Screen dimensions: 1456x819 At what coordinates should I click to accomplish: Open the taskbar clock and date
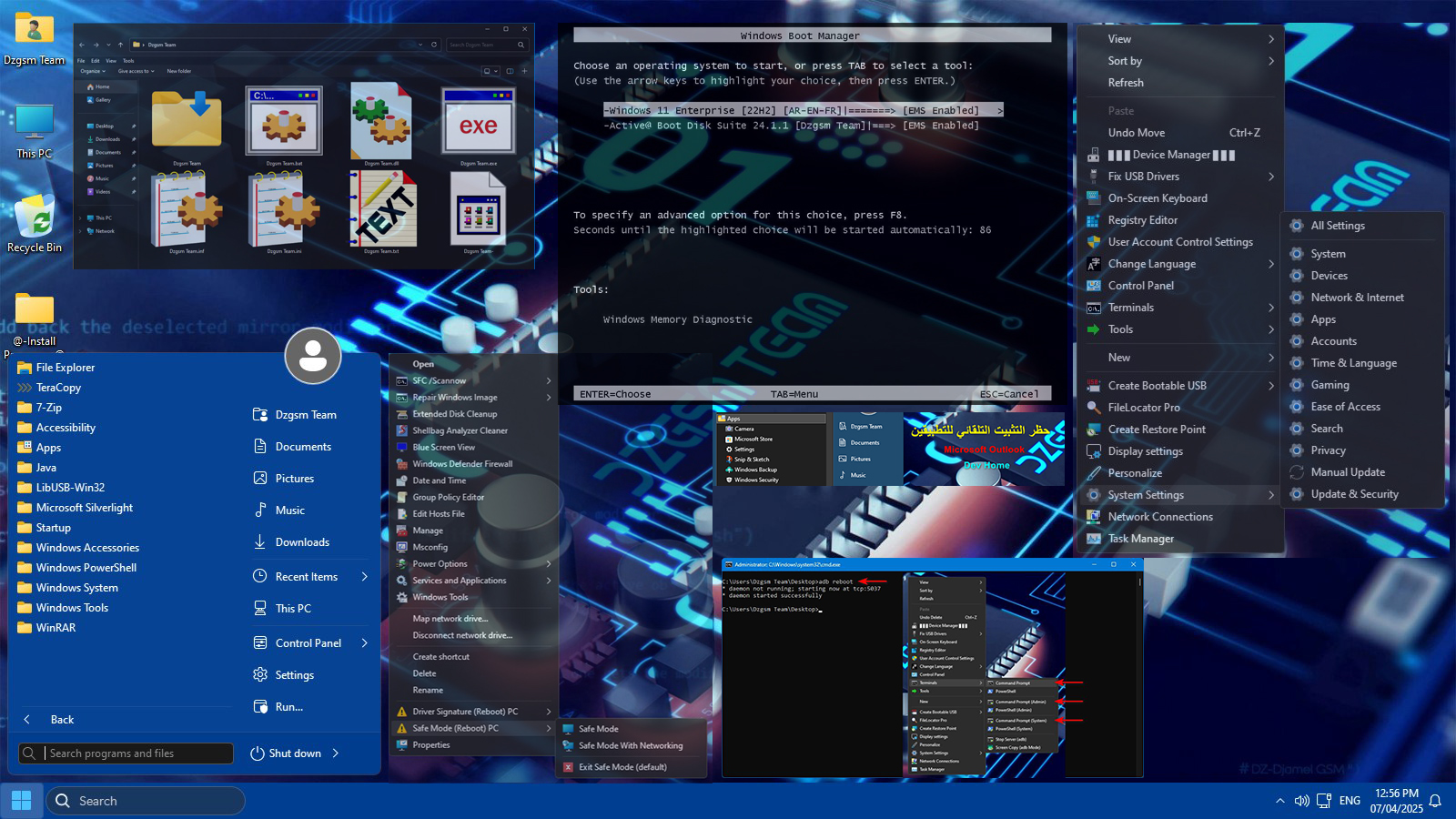click(x=1397, y=801)
